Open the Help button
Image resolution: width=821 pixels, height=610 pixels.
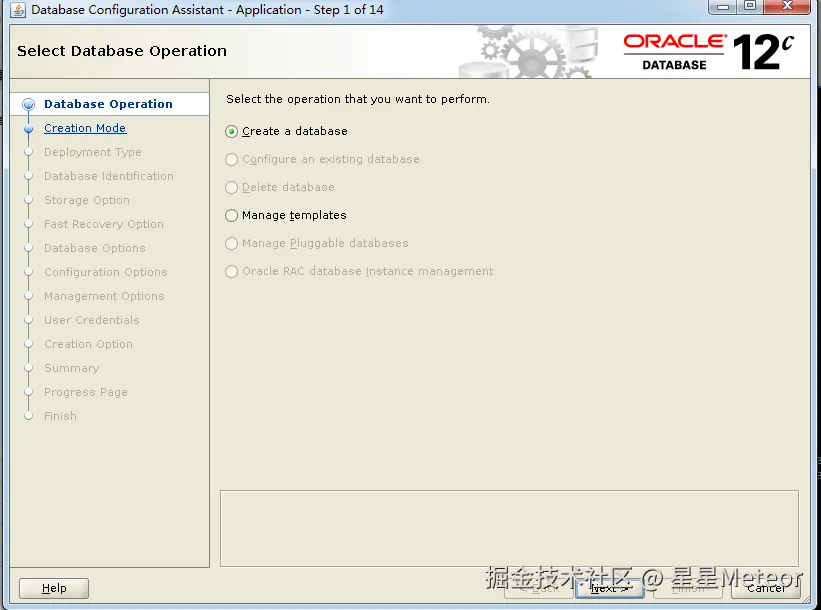tap(54, 589)
